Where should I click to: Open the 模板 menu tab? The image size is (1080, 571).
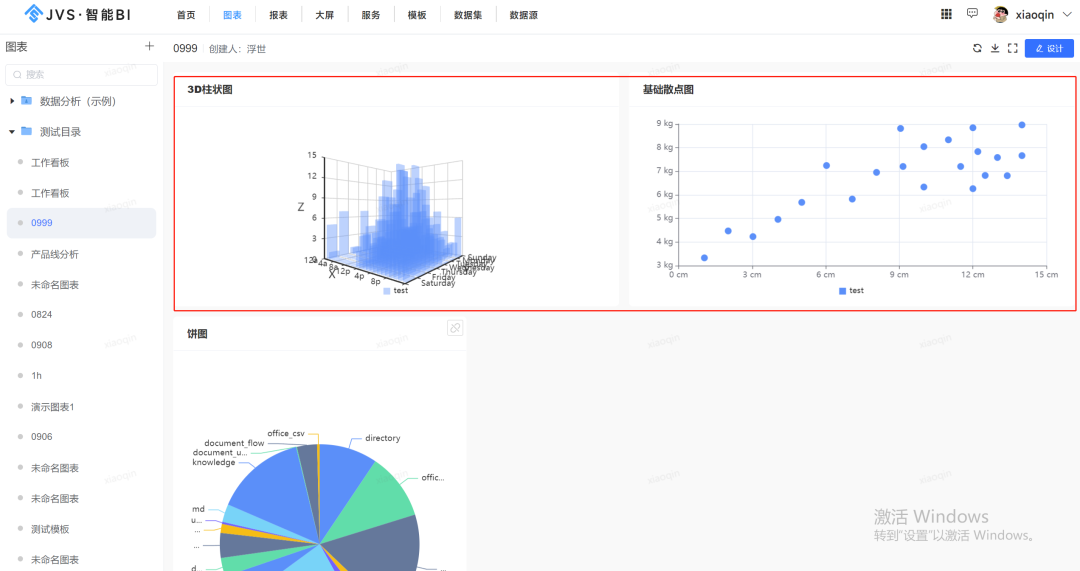click(x=417, y=15)
